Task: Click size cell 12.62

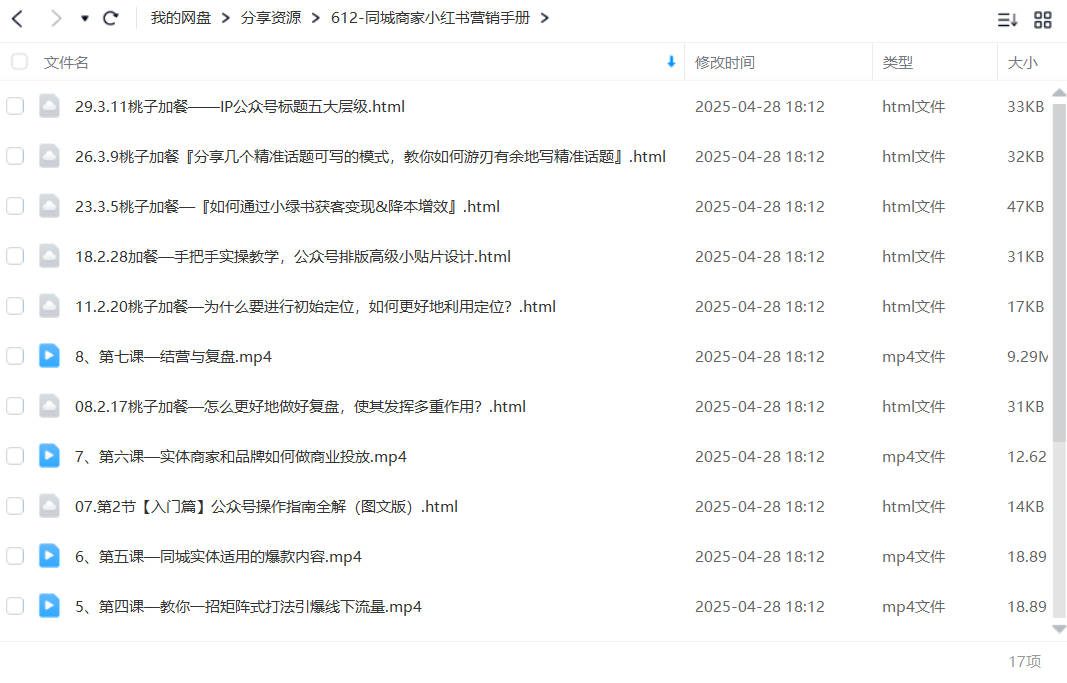Action: (x=1027, y=456)
